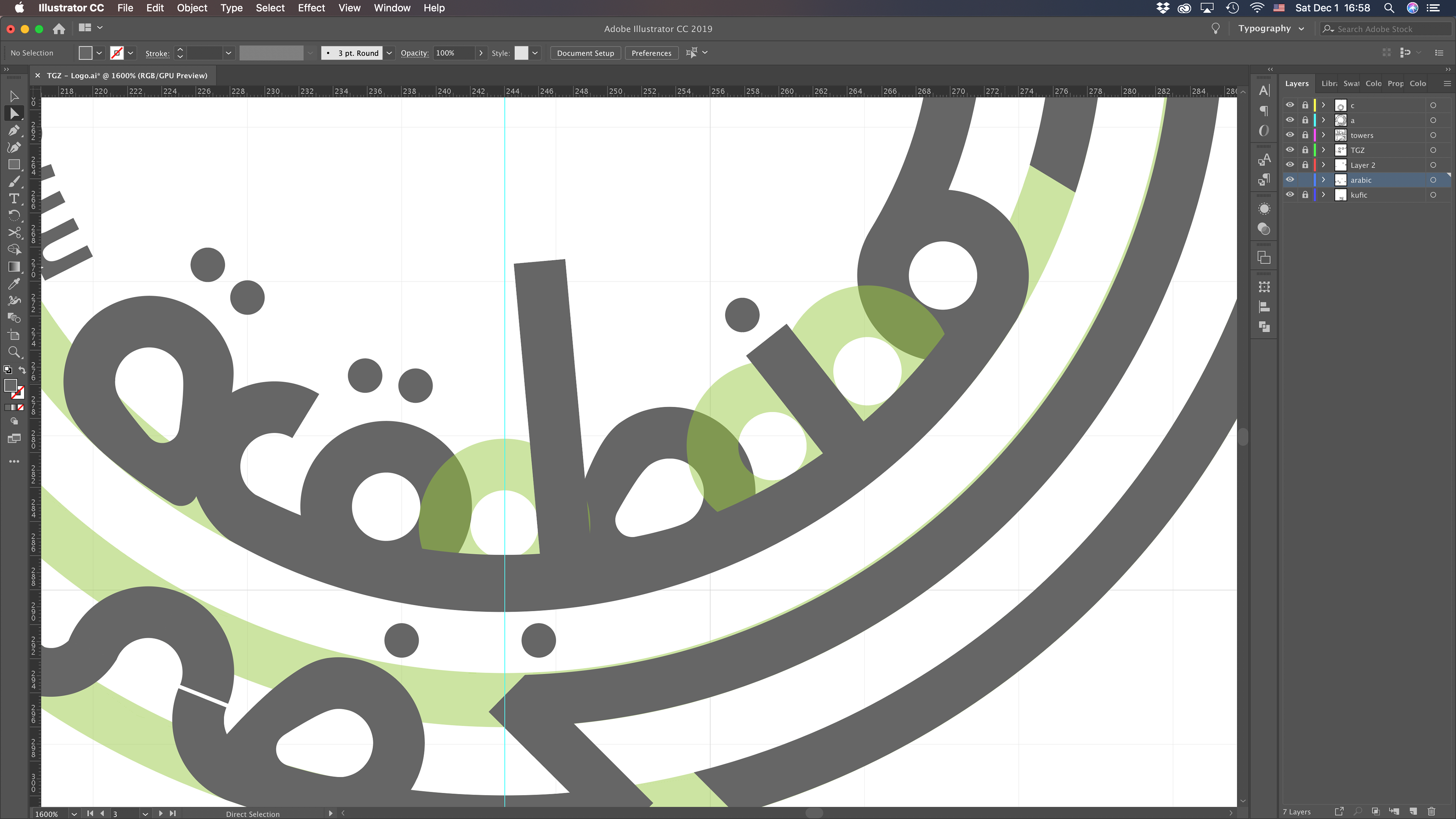The height and width of the screenshot is (819, 1456).
Task: Switch to the Libraries panel tab
Action: pyautogui.click(x=1329, y=83)
